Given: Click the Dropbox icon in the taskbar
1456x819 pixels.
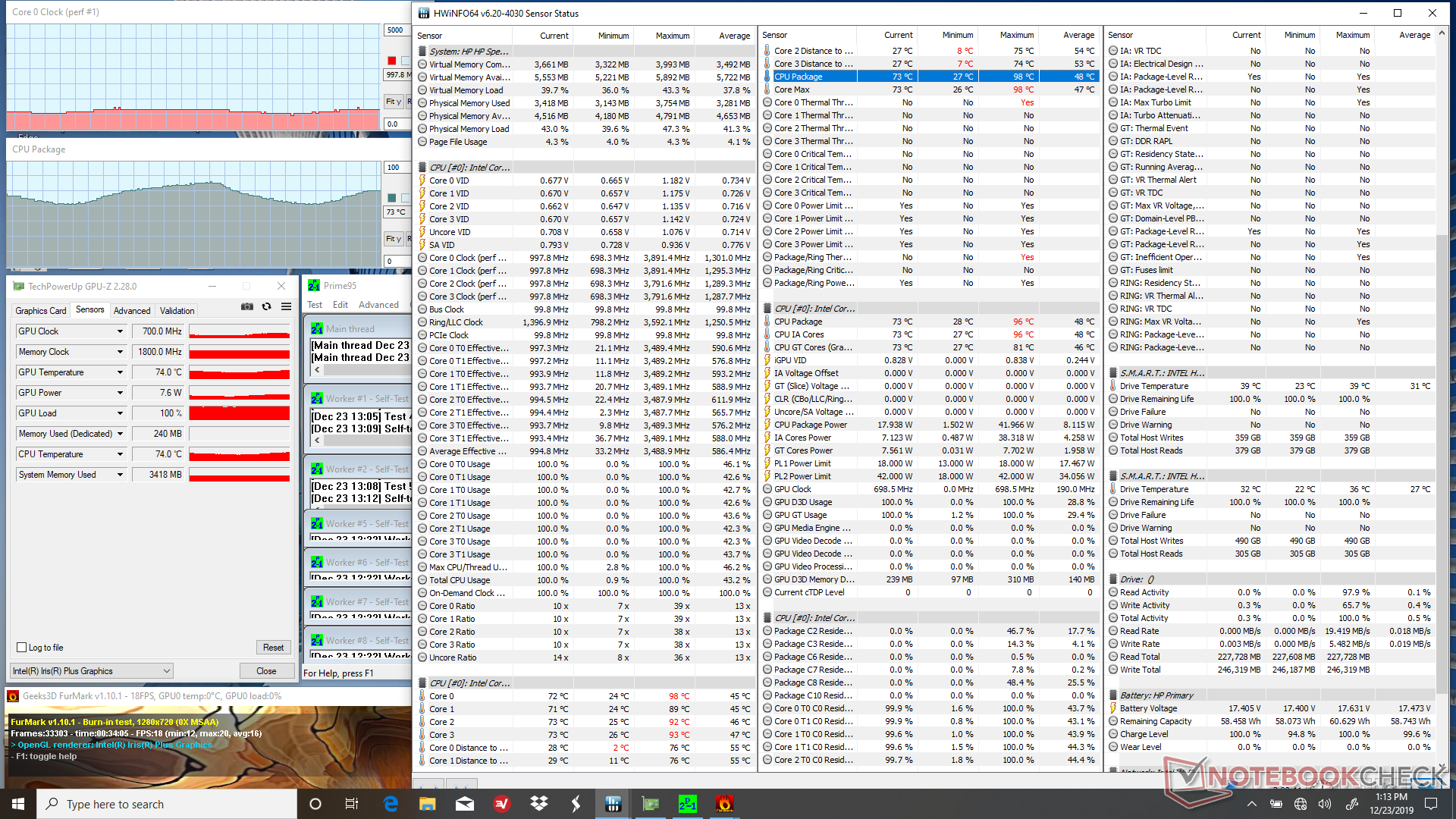Looking at the screenshot, I should (539, 804).
